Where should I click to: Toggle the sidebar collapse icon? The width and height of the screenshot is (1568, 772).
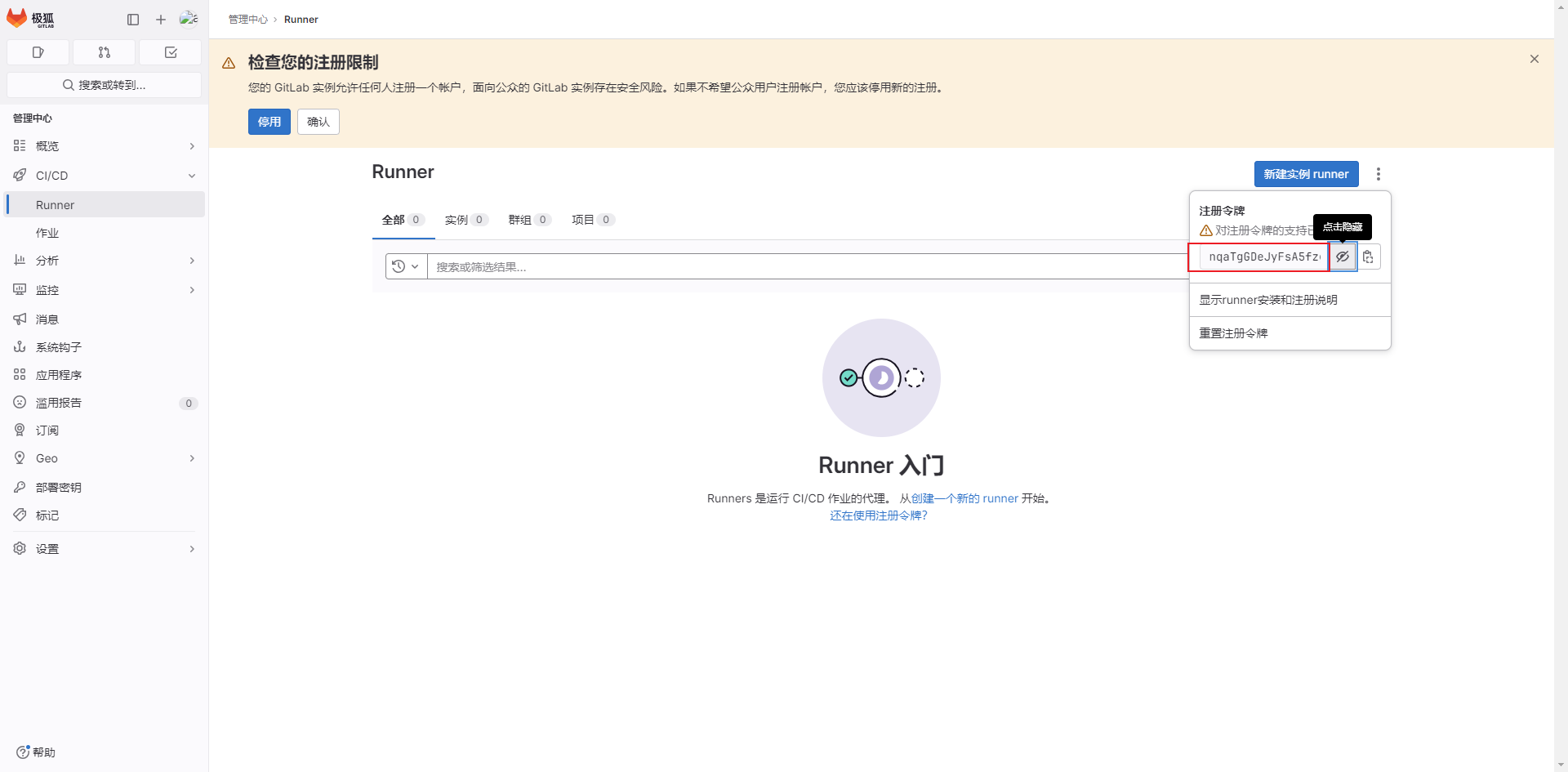133,20
